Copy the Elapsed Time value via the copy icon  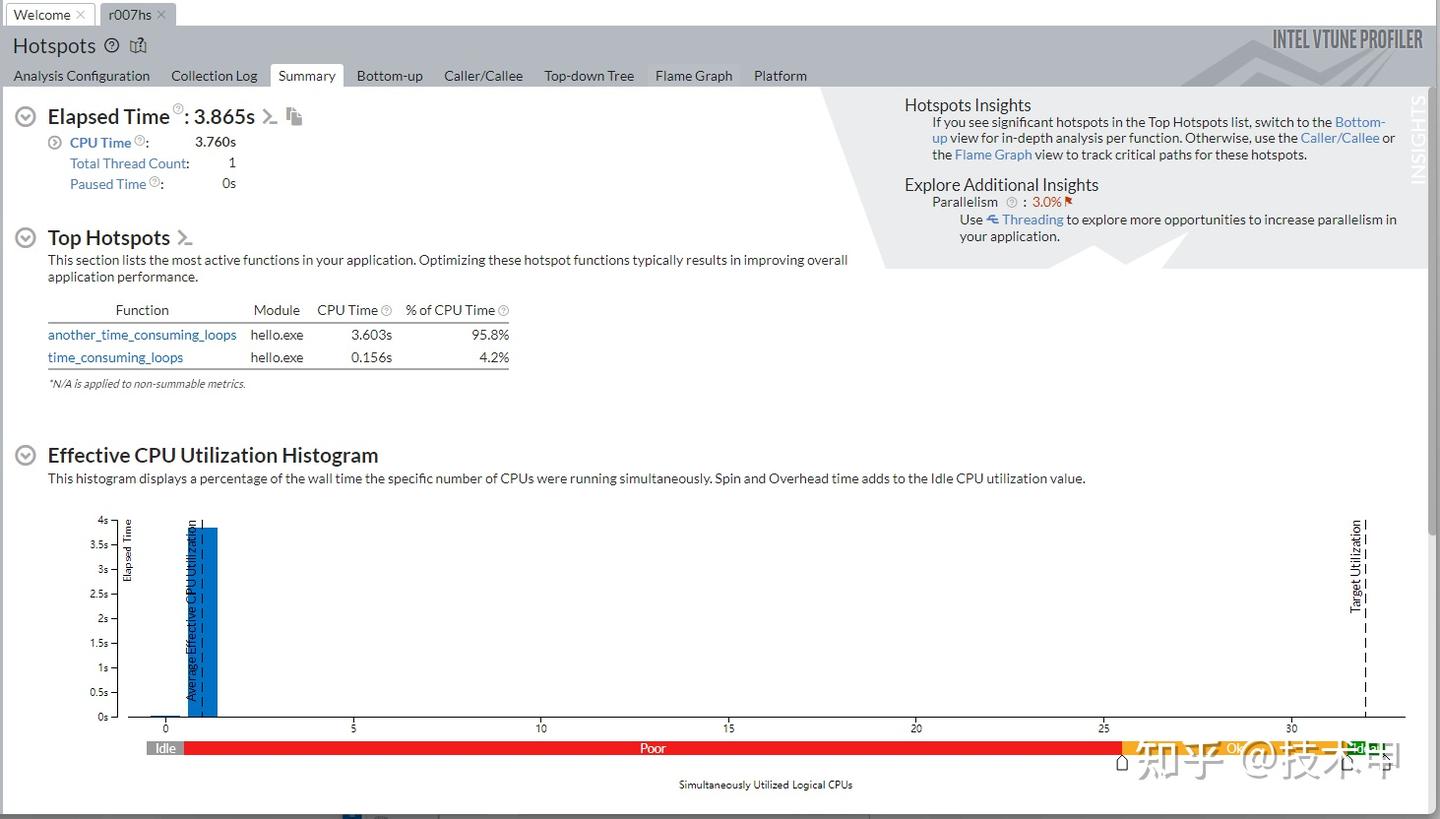coord(294,117)
